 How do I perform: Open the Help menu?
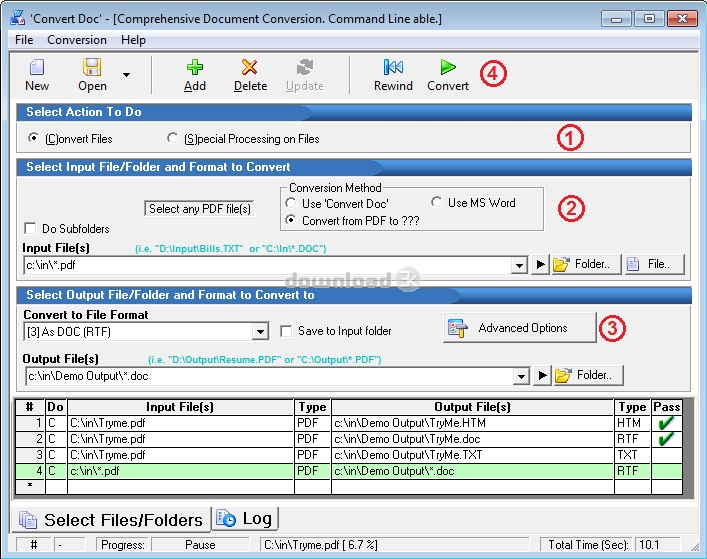(133, 40)
